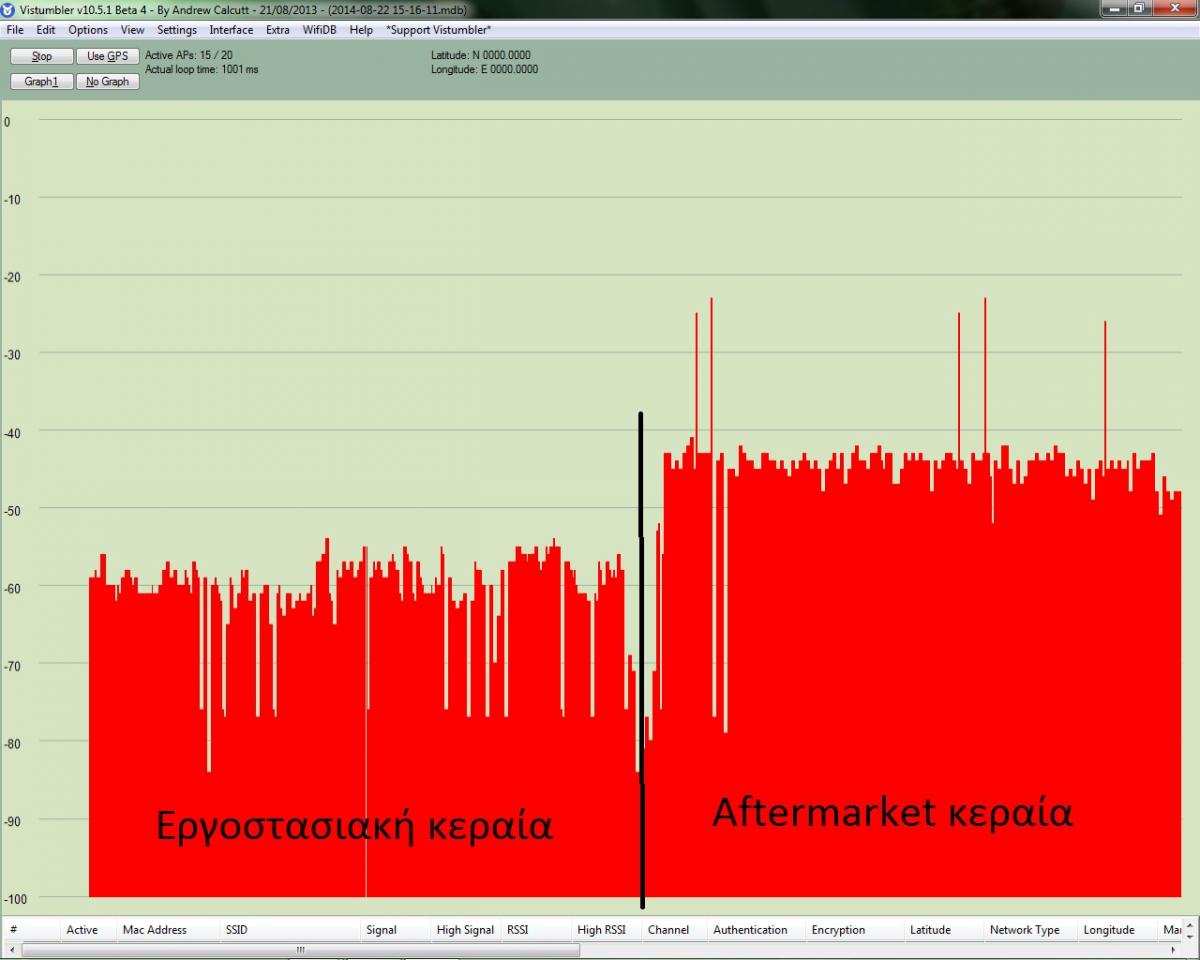1200x960 pixels.
Task: Click the horizontal scrollbar thumb
Action: coord(300,950)
